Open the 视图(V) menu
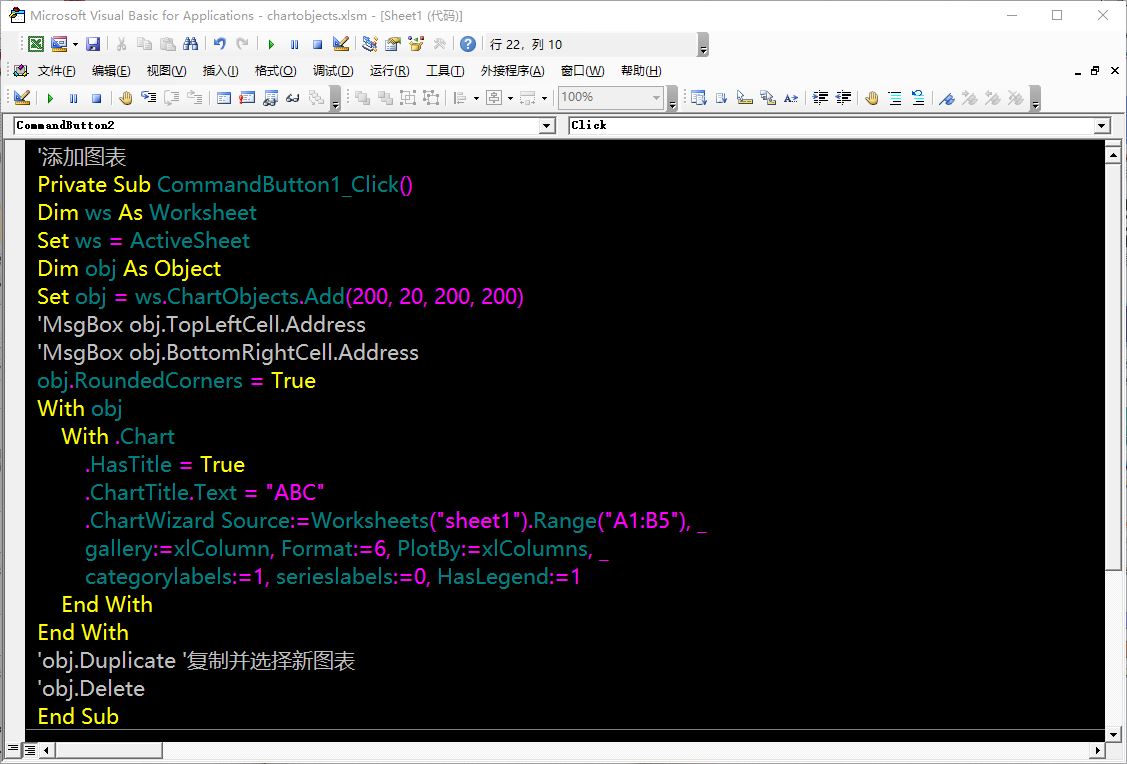Viewport: 1127px width, 764px height. coord(166,70)
